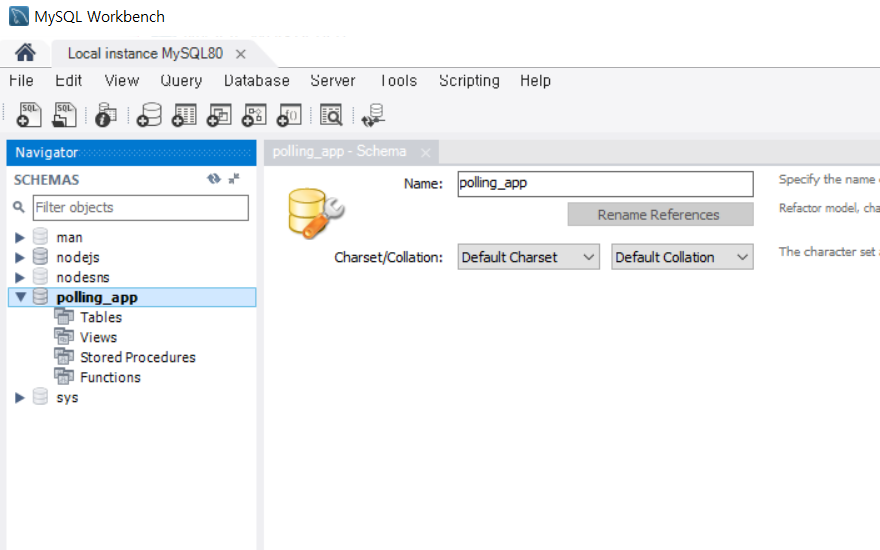Switch to Local instance MySQL80 tab
Viewport: 880px width, 550px height.
145,53
